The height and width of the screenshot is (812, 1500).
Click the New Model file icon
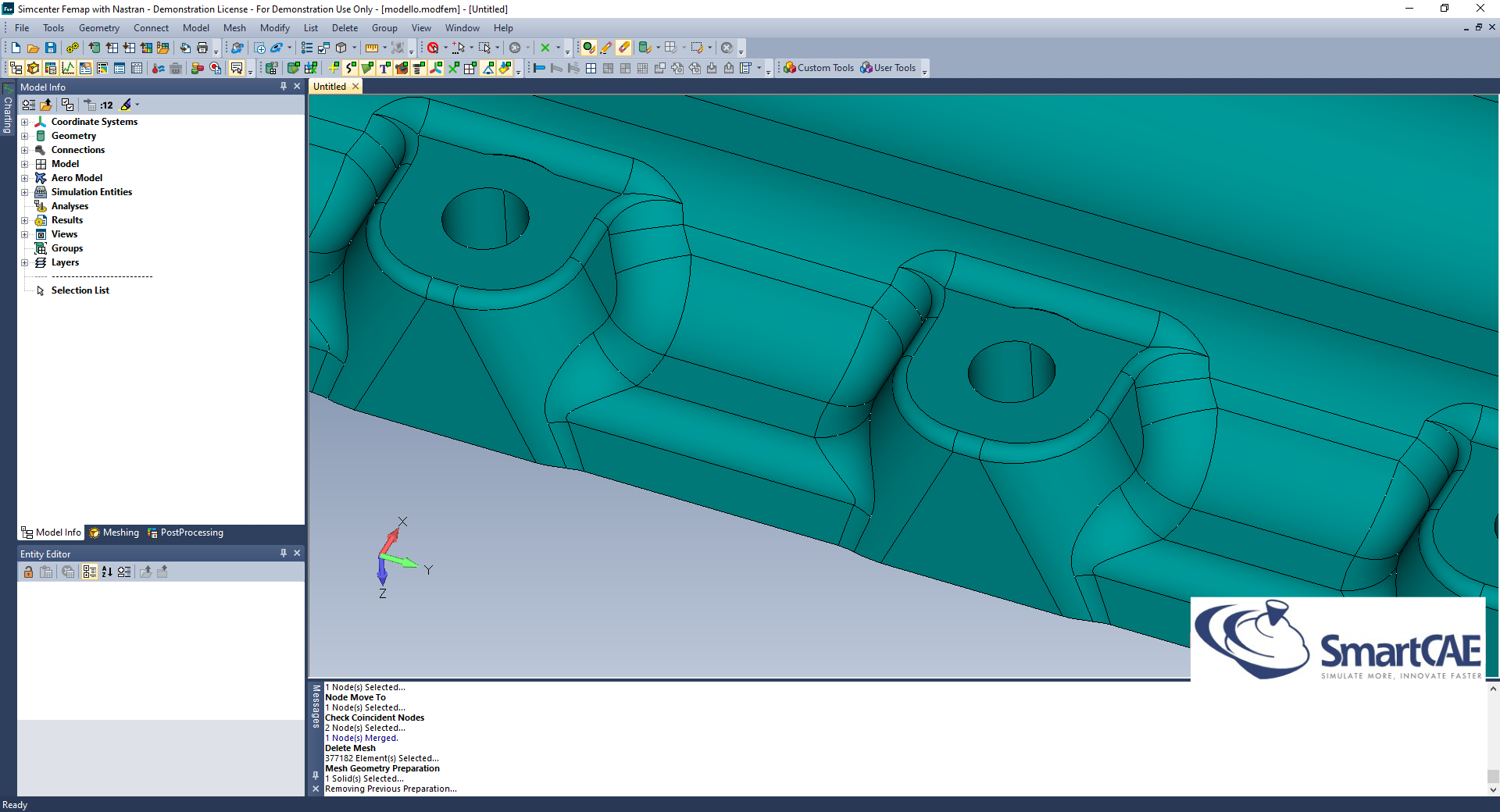click(16, 48)
